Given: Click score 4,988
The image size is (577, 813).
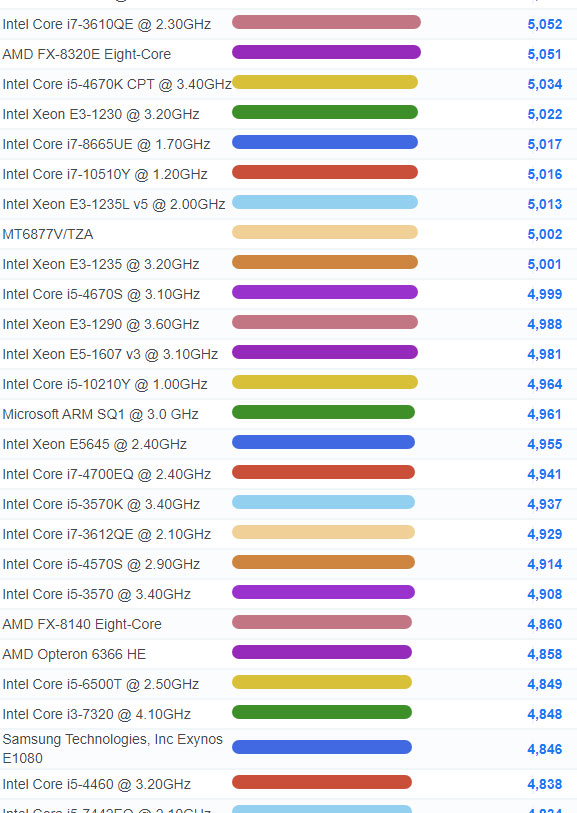Looking at the screenshot, I should [x=544, y=325].
